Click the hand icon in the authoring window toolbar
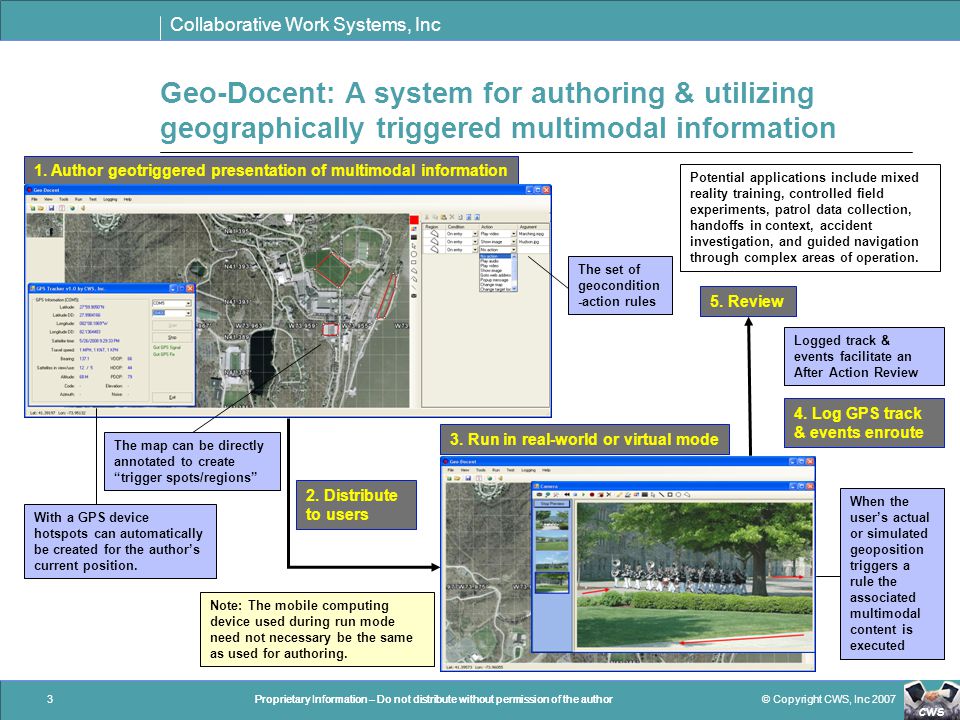 coord(83,208)
